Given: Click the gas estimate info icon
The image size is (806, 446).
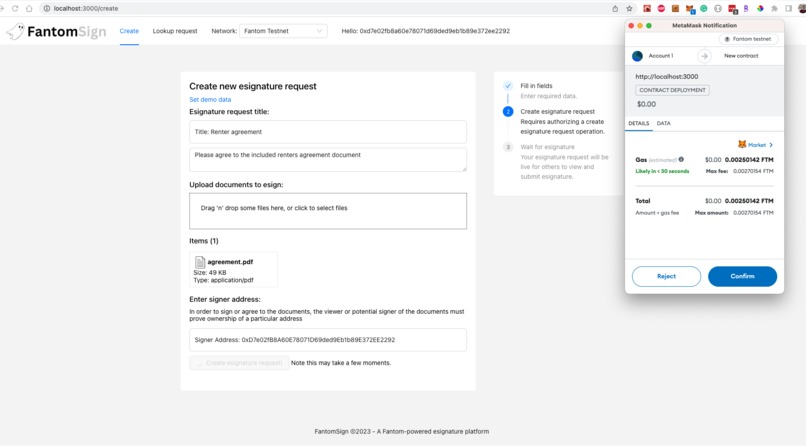Looking at the screenshot, I should (x=681, y=159).
